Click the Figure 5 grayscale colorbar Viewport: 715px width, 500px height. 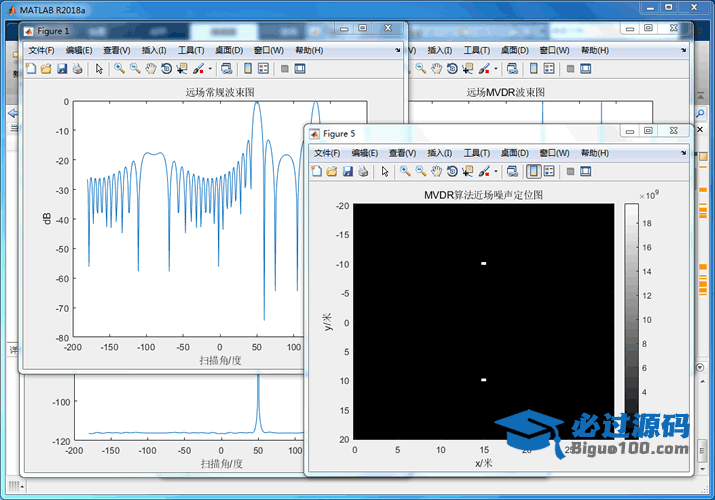tap(631, 321)
